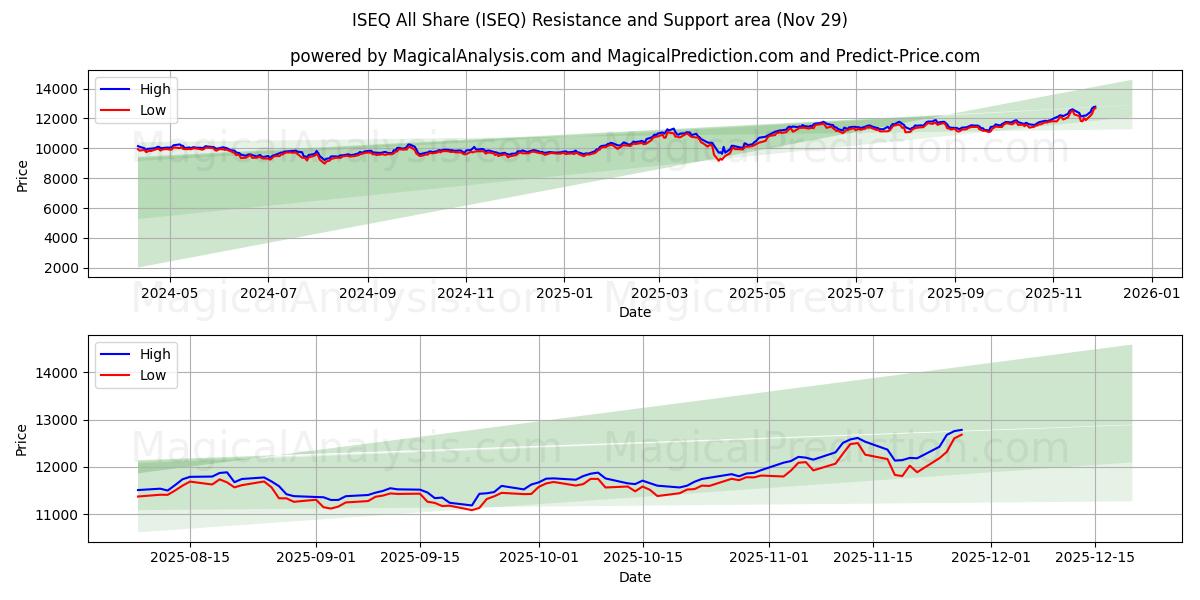Image resolution: width=1200 pixels, height=600 pixels.
Task: Expand the bottom chart legend box
Action: click(138, 363)
